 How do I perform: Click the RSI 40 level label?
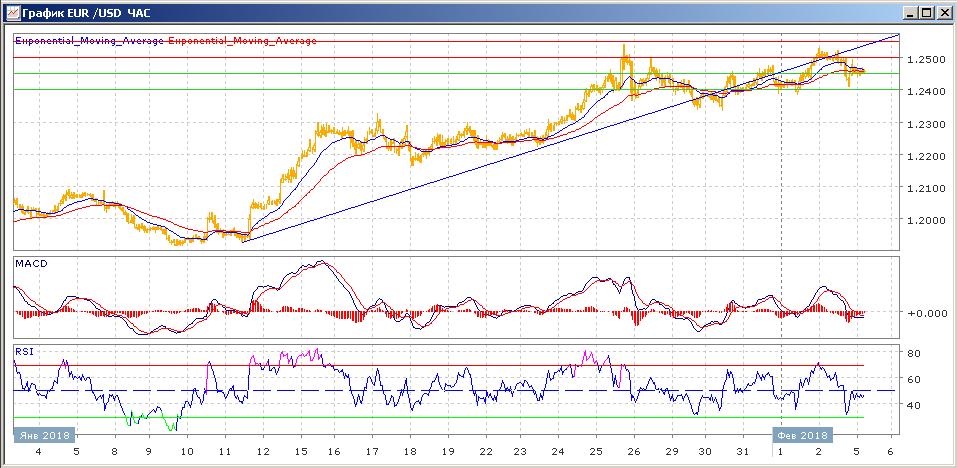click(x=914, y=405)
